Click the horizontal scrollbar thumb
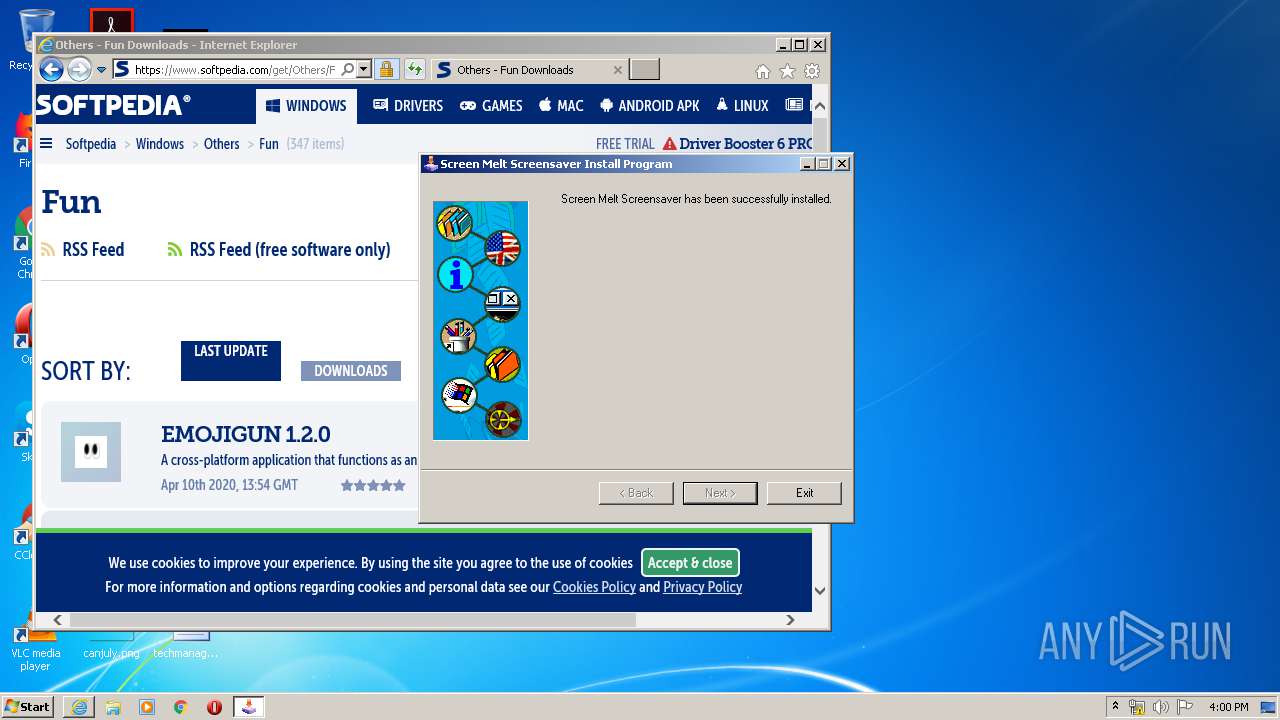The height and width of the screenshot is (720, 1280). point(352,620)
